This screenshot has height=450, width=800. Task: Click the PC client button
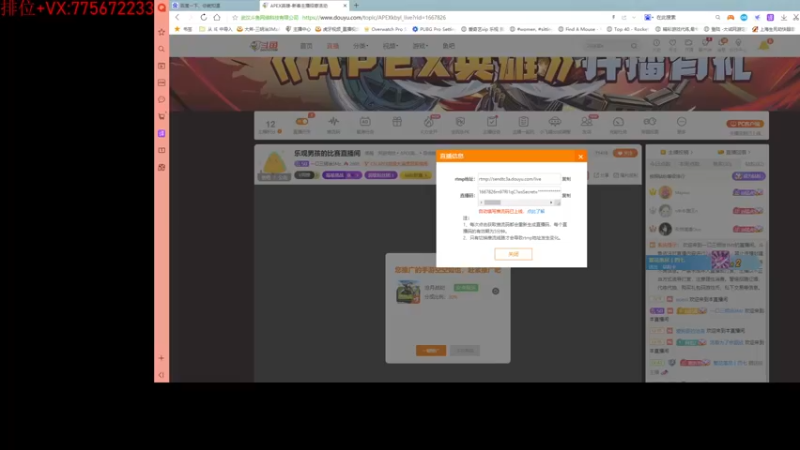coord(745,123)
